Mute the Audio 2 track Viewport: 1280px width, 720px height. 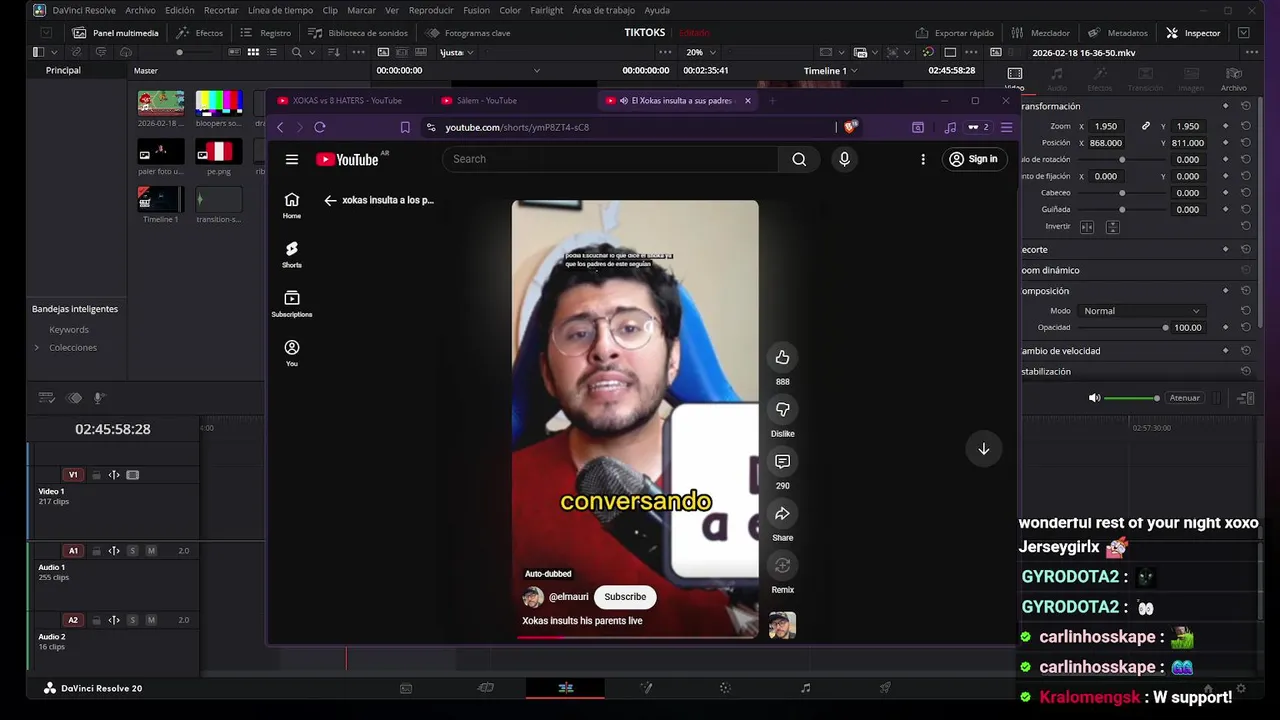151,620
